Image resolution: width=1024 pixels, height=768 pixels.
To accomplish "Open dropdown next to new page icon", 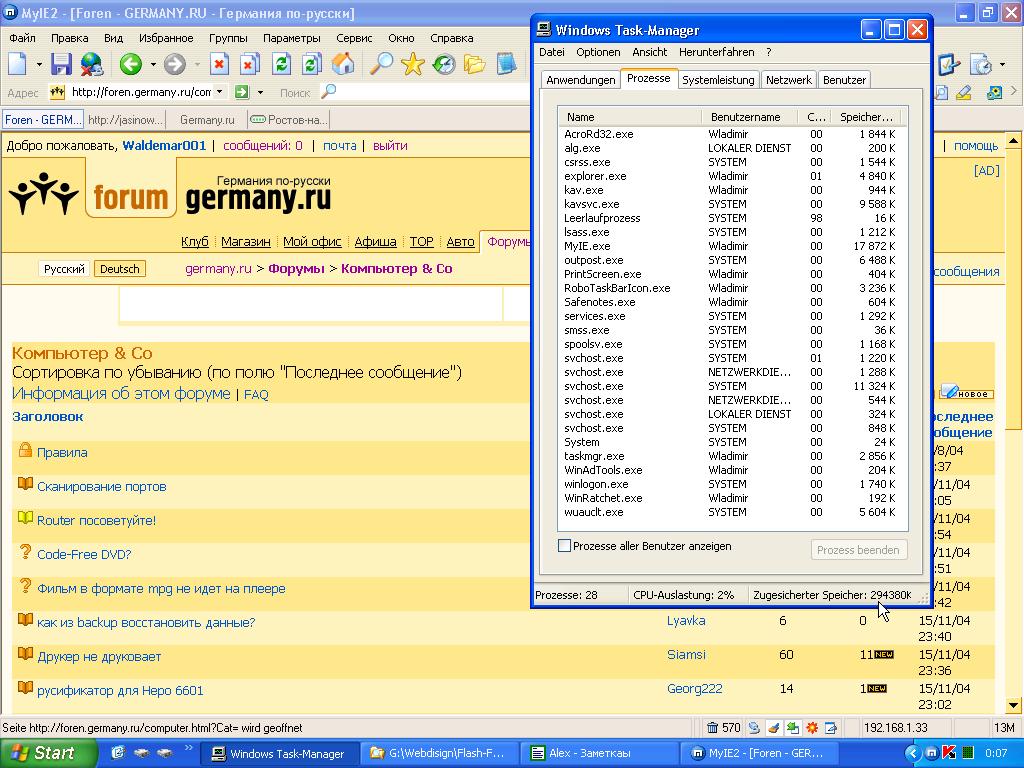I will pos(39,64).
